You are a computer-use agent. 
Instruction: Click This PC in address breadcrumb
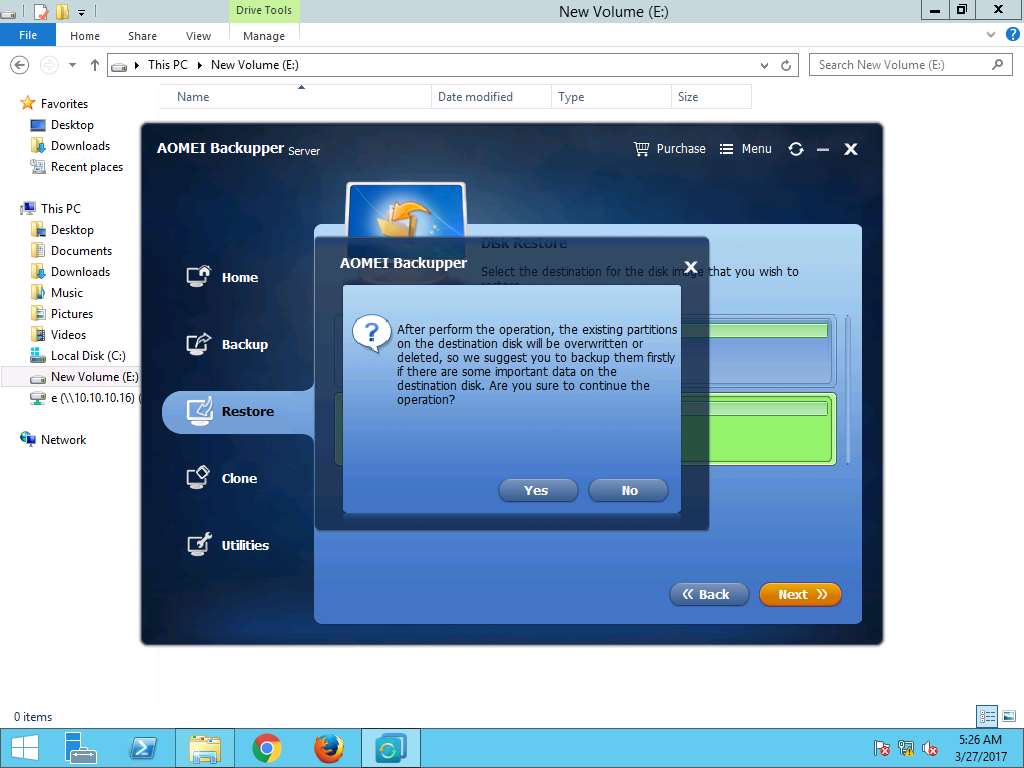[x=167, y=65]
